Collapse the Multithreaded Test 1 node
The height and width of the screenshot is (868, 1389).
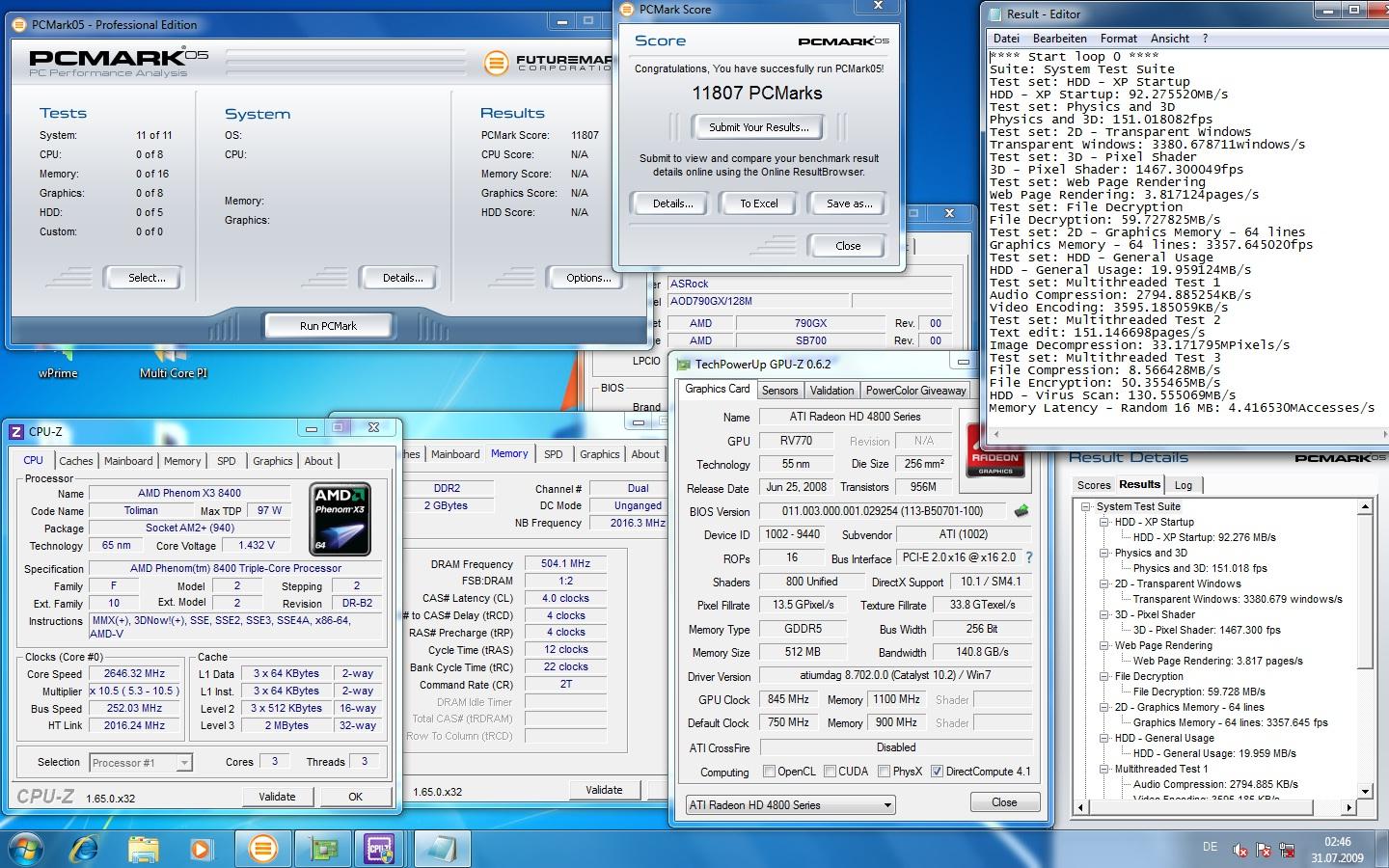pyautogui.click(x=1104, y=769)
